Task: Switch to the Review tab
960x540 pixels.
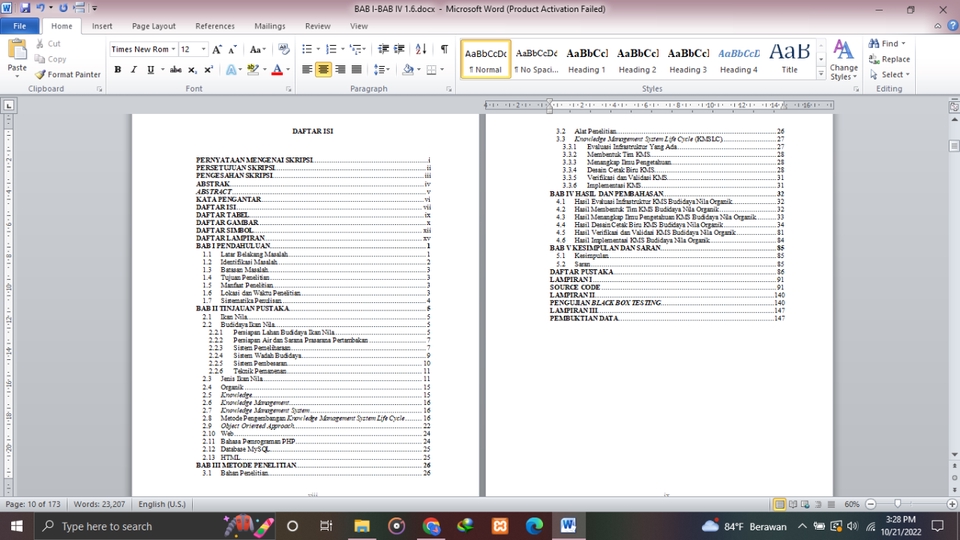Action: [x=318, y=26]
